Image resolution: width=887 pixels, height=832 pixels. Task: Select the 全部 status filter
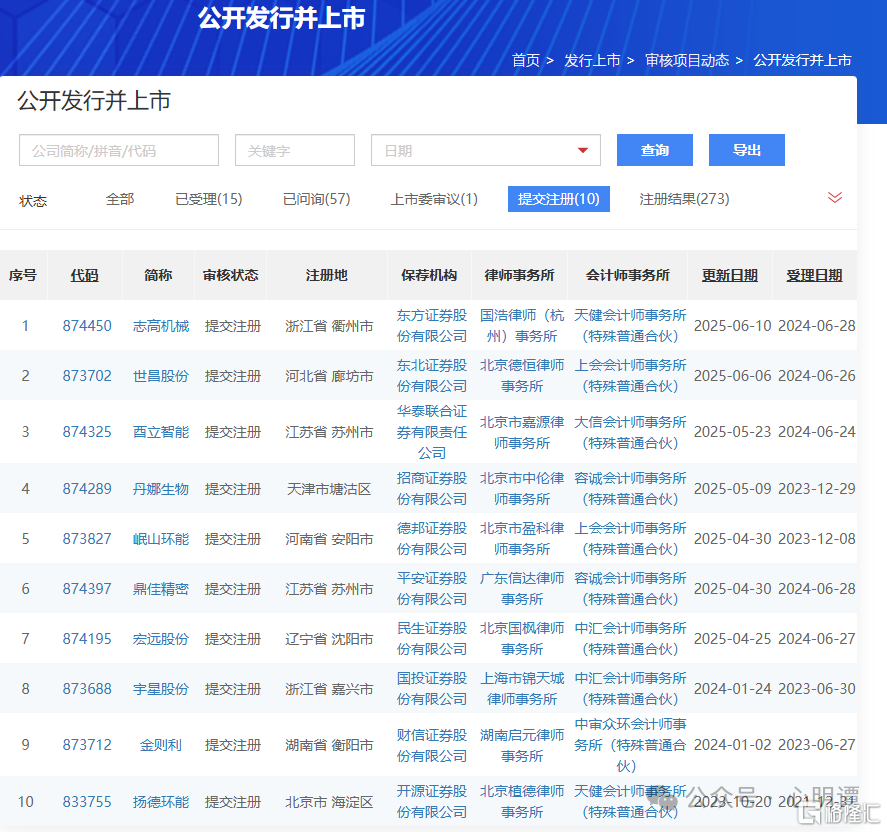(x=120, y=199)
